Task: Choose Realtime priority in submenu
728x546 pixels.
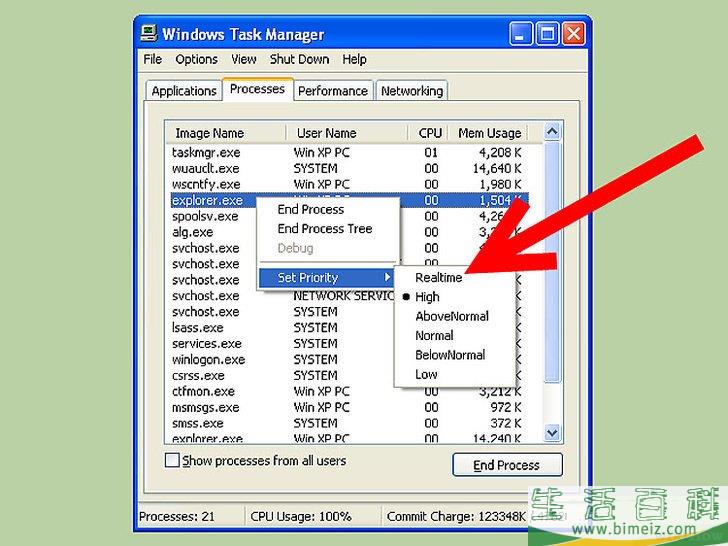Action: pyautogui.click(x=438, y=278)
